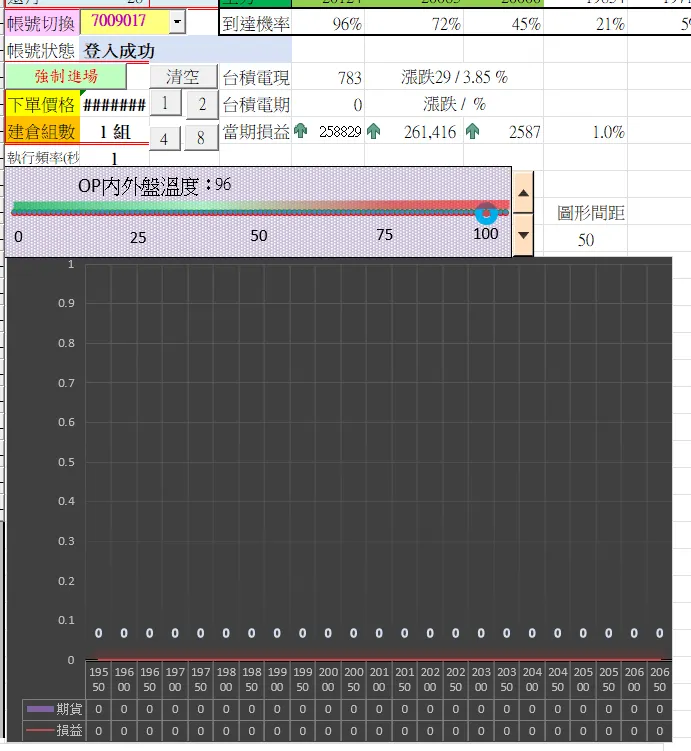Click 到達機率 72% cell
Viewport: 691px width, 751px height.
coord(414,23)
